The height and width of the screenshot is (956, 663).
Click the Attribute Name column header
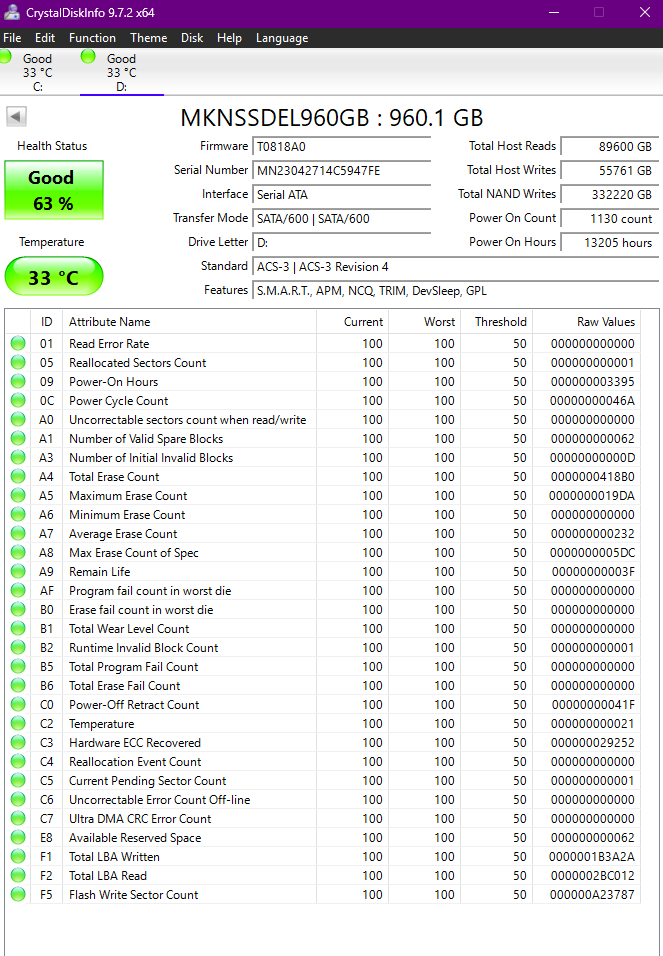(109, 322)
